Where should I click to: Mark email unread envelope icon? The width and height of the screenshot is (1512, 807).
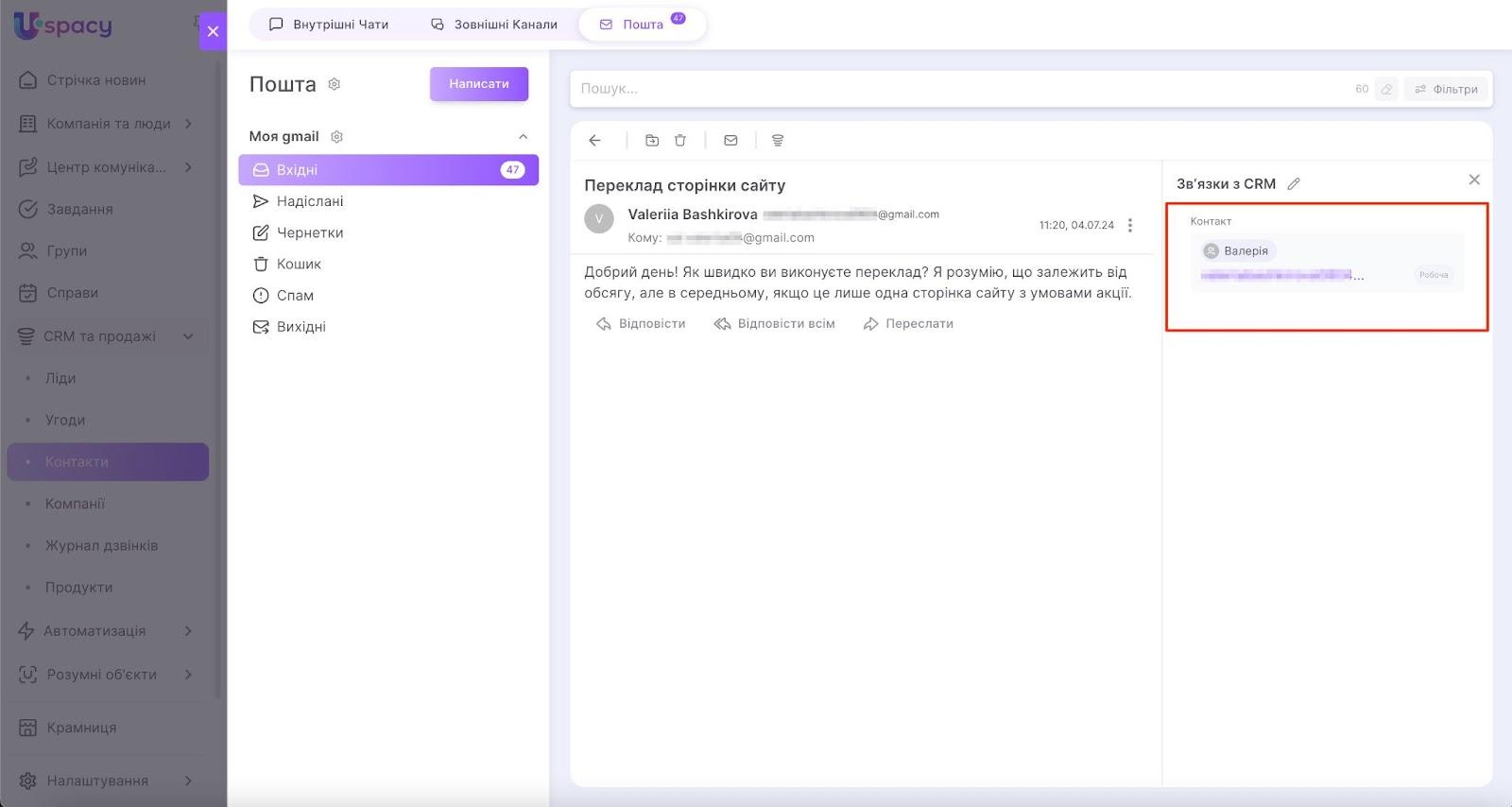(730, 140)
